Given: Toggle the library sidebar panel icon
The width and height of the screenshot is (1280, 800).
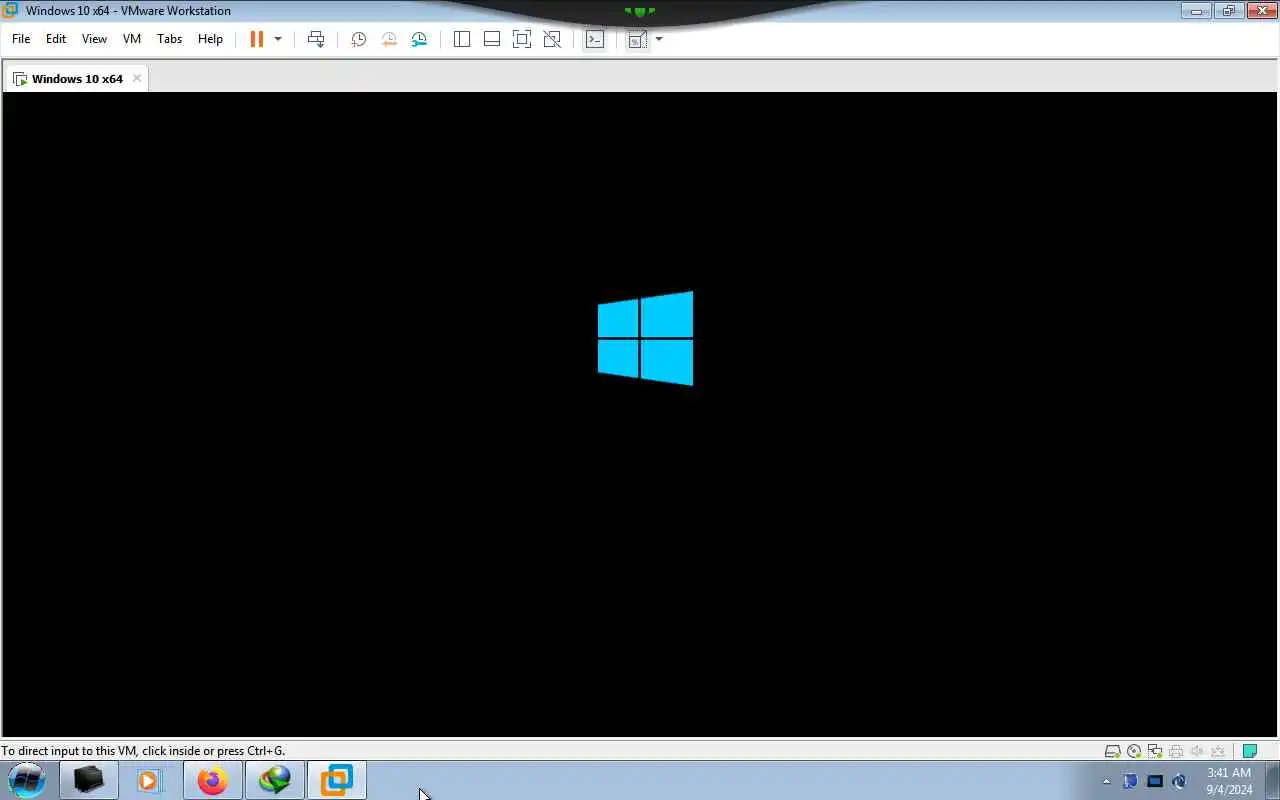Looking at the screenshot, I should (462, 39).
